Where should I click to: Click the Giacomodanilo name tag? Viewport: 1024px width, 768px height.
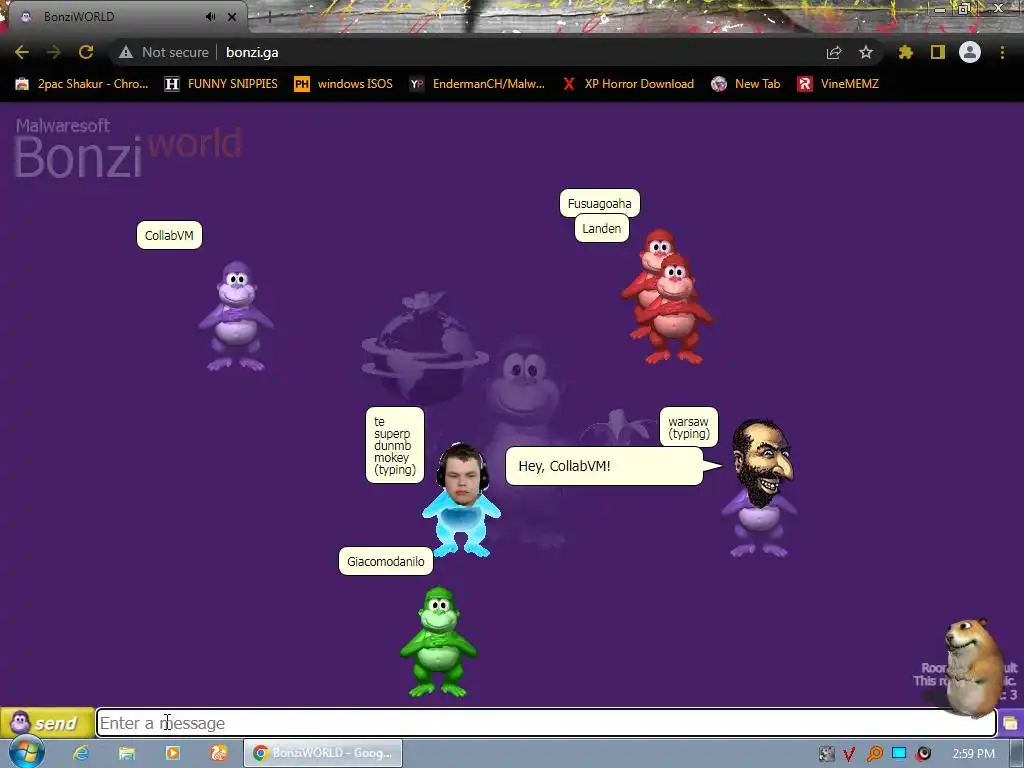tap(385, 562)
